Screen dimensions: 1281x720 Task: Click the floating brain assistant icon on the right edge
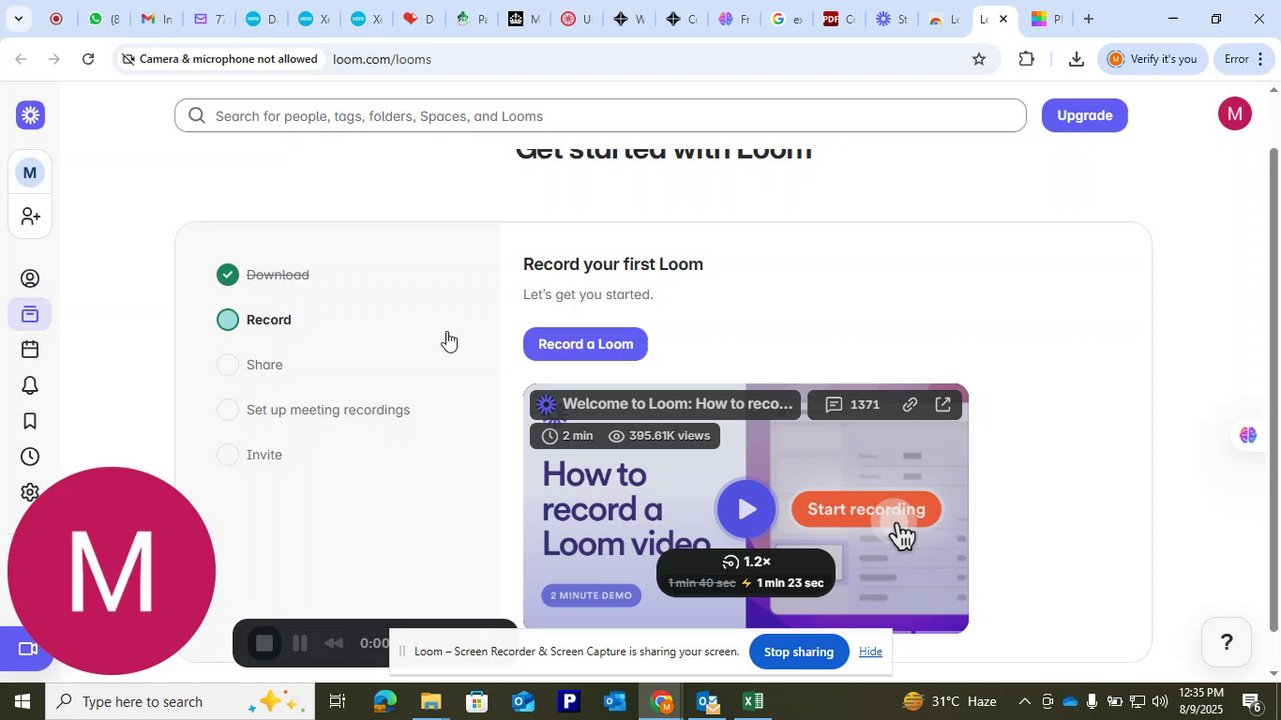point(1248,435)
